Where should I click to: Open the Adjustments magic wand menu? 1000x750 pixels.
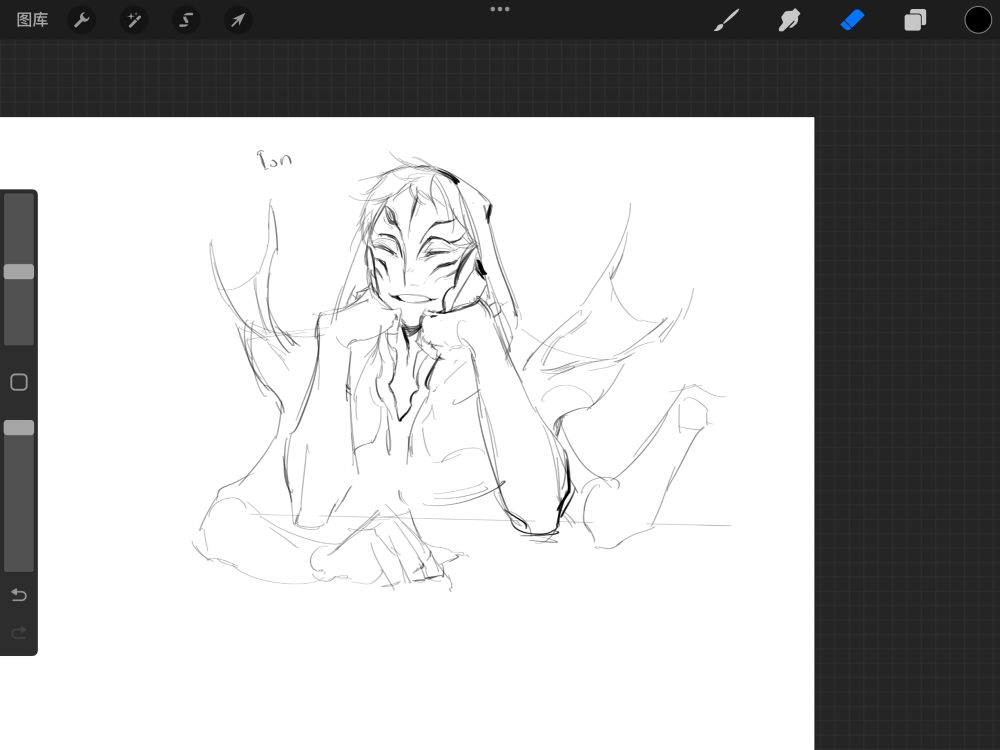click(134, 20)
